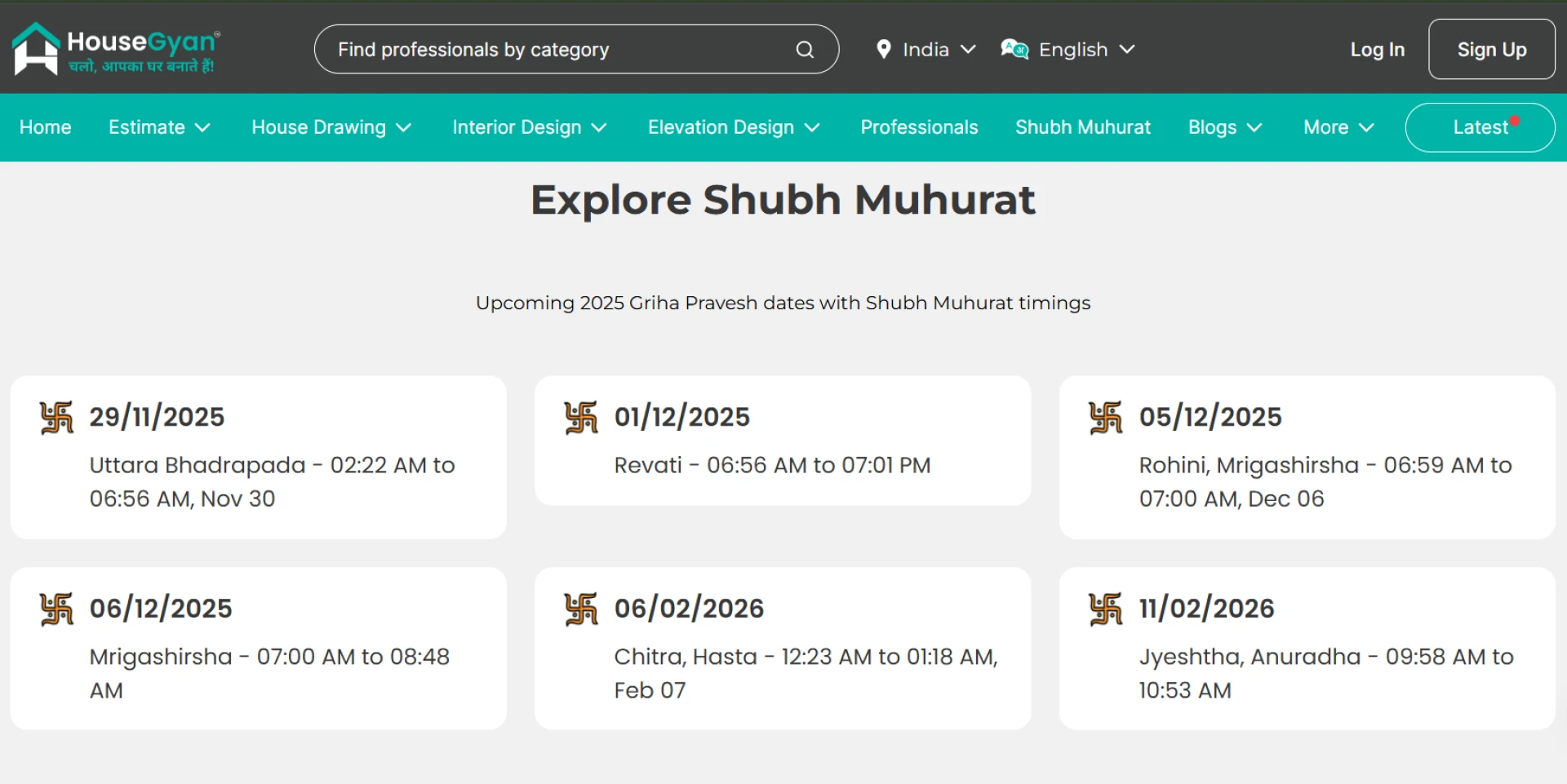The height and width of the screenshot is (784, 1567).
Task: Click the language translate icon
Action: coord(1014,50)
